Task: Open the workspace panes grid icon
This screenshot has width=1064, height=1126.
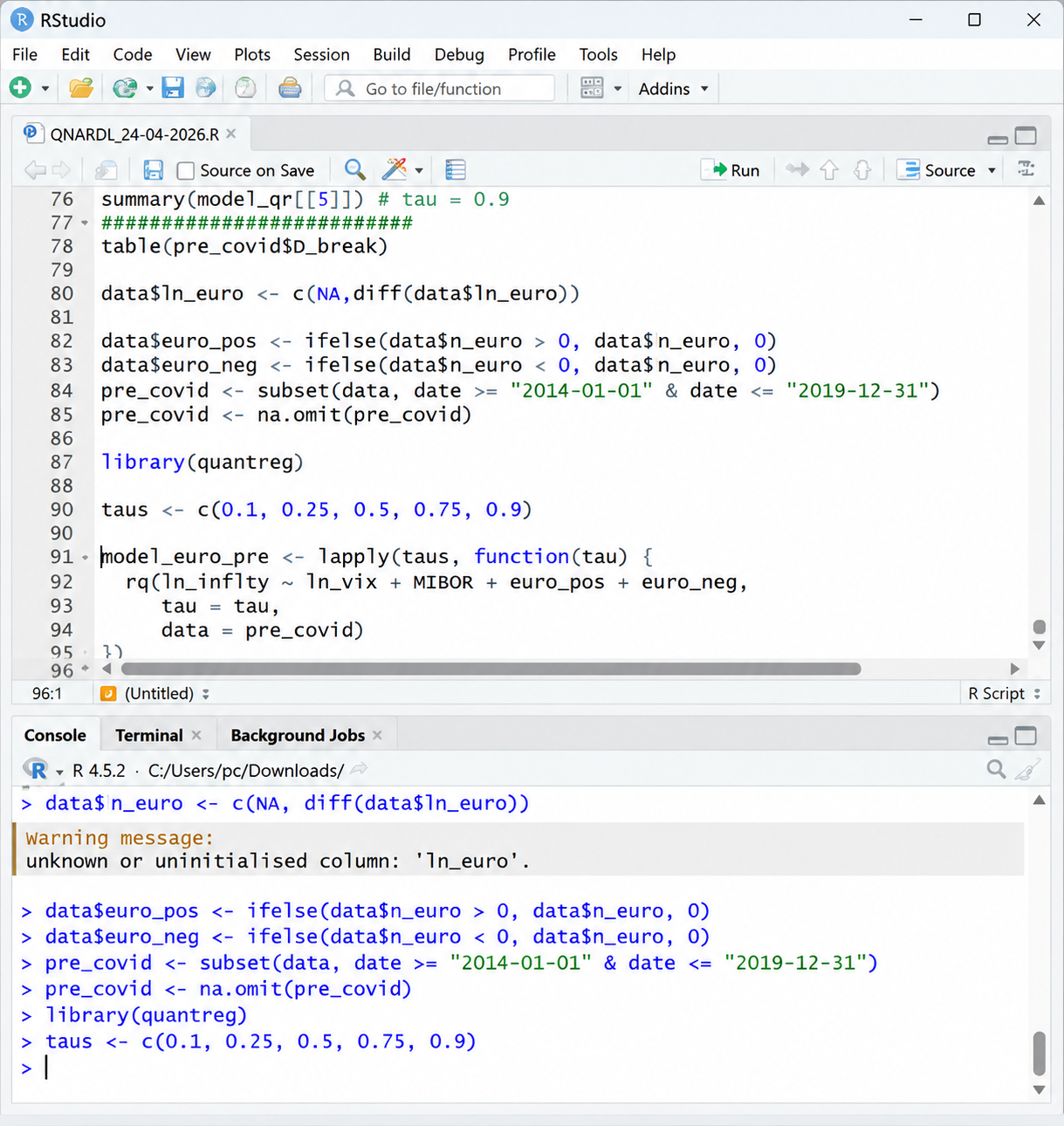Action: [x=593, y=88]
